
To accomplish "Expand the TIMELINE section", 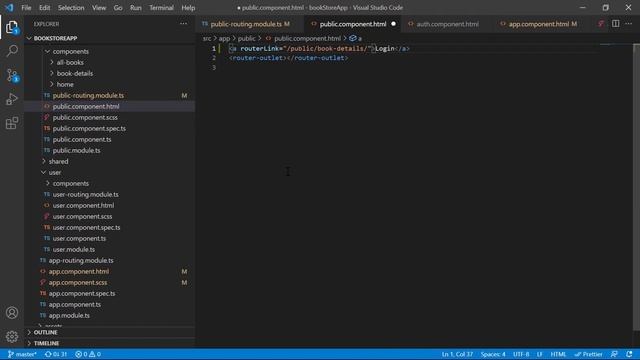I will coord(110,344).
